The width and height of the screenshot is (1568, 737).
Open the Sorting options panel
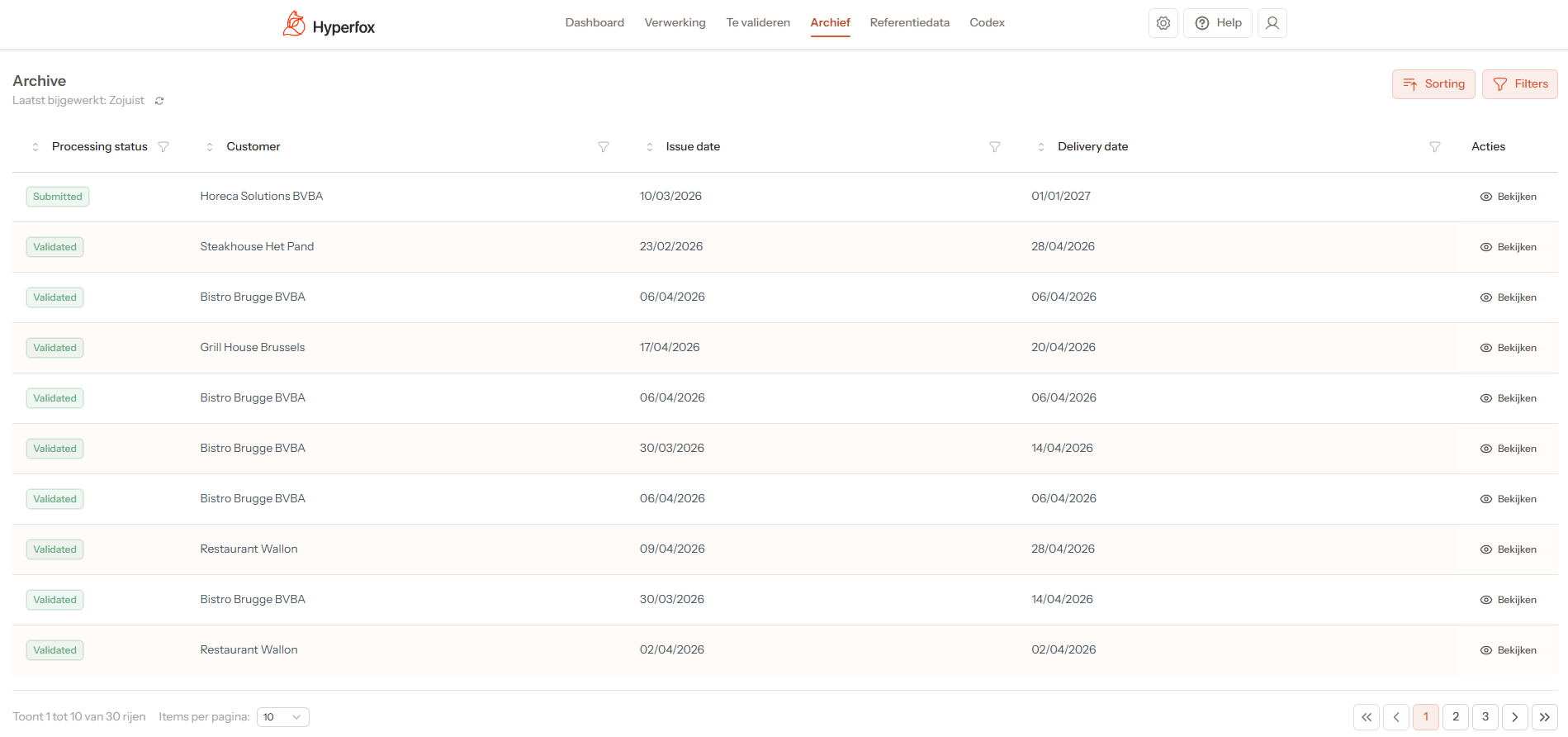click(1433, 84)
